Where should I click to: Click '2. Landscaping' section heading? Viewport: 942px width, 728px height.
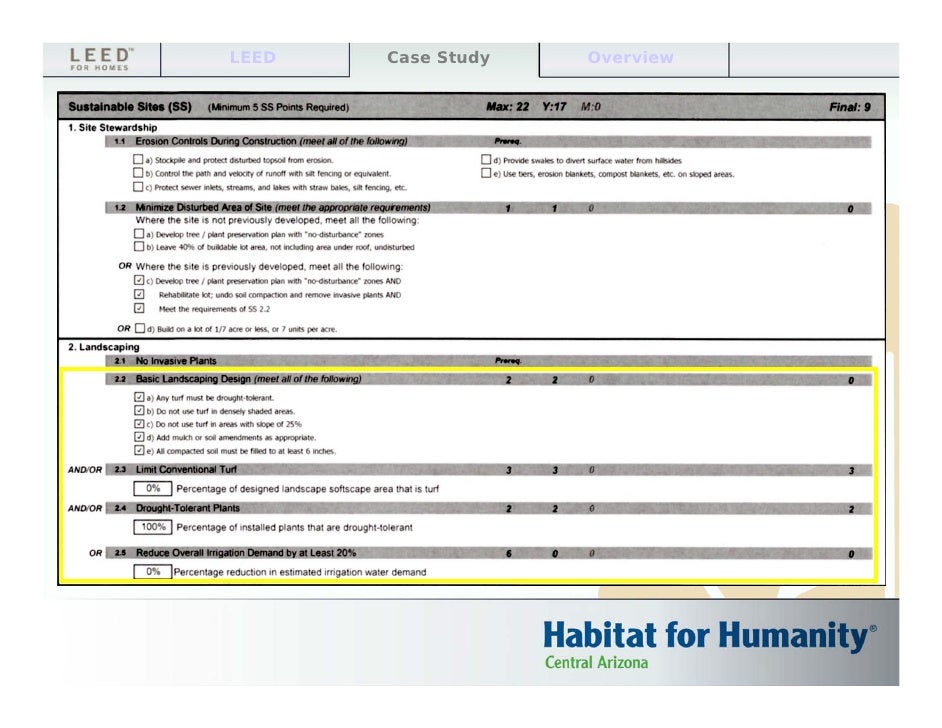click(x=103, y=347)
